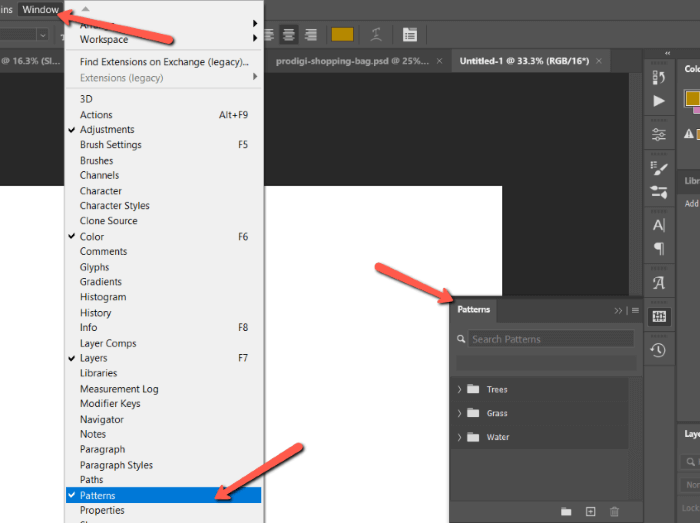Expand the Grass pattern folder

coord(460,413)
